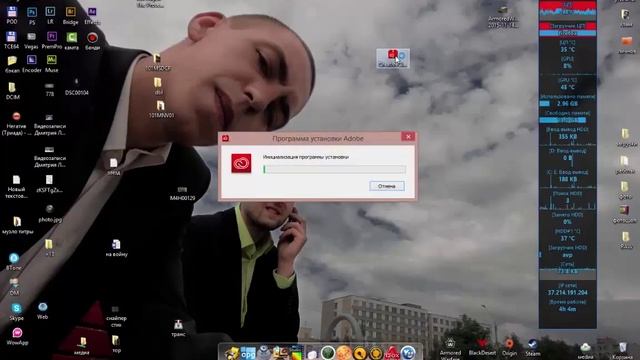Click the opg icon in the dock
Viewport: 640px width, 360px height.
pos(248,353)
